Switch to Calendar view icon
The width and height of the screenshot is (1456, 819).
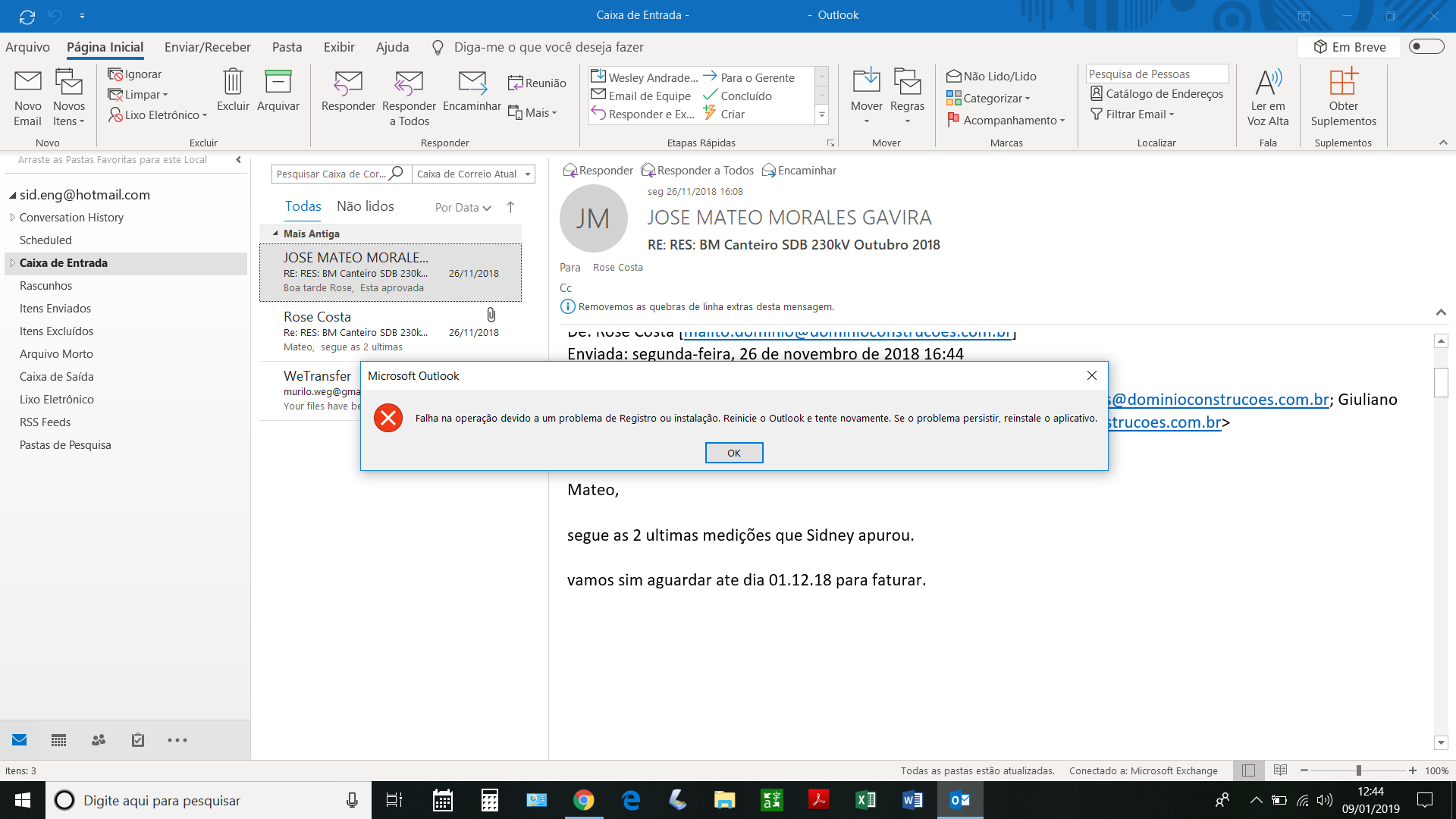[58, 740]
